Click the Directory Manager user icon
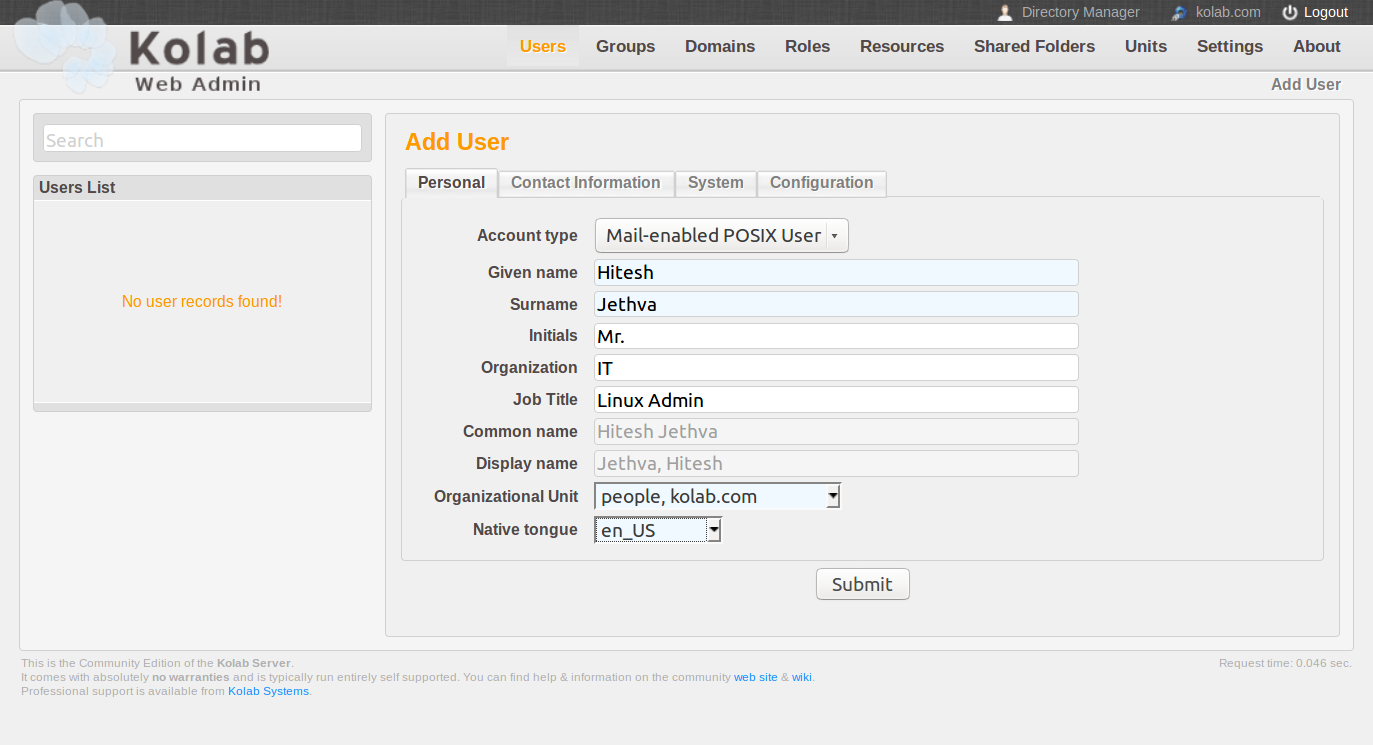This screenshot has height=745, width=1373. [x=1005, y=13]
